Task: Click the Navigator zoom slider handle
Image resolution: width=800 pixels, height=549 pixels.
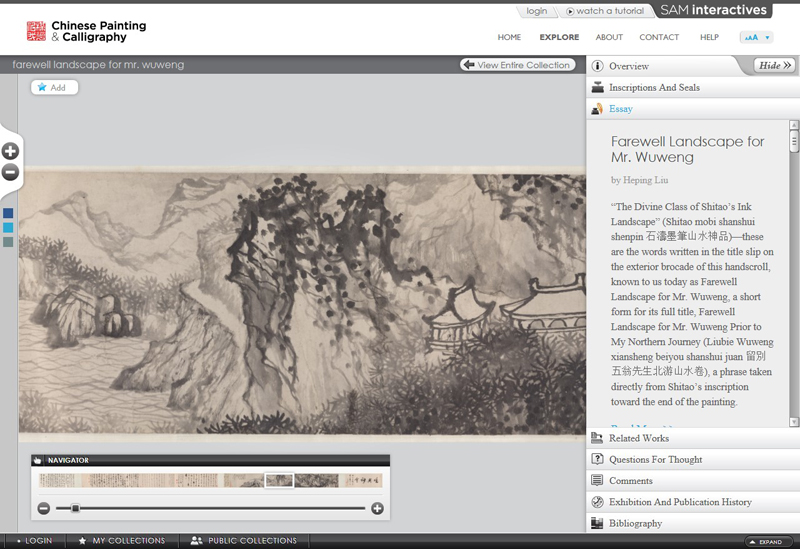Action: pyautogui.click(x=75, y=508)
